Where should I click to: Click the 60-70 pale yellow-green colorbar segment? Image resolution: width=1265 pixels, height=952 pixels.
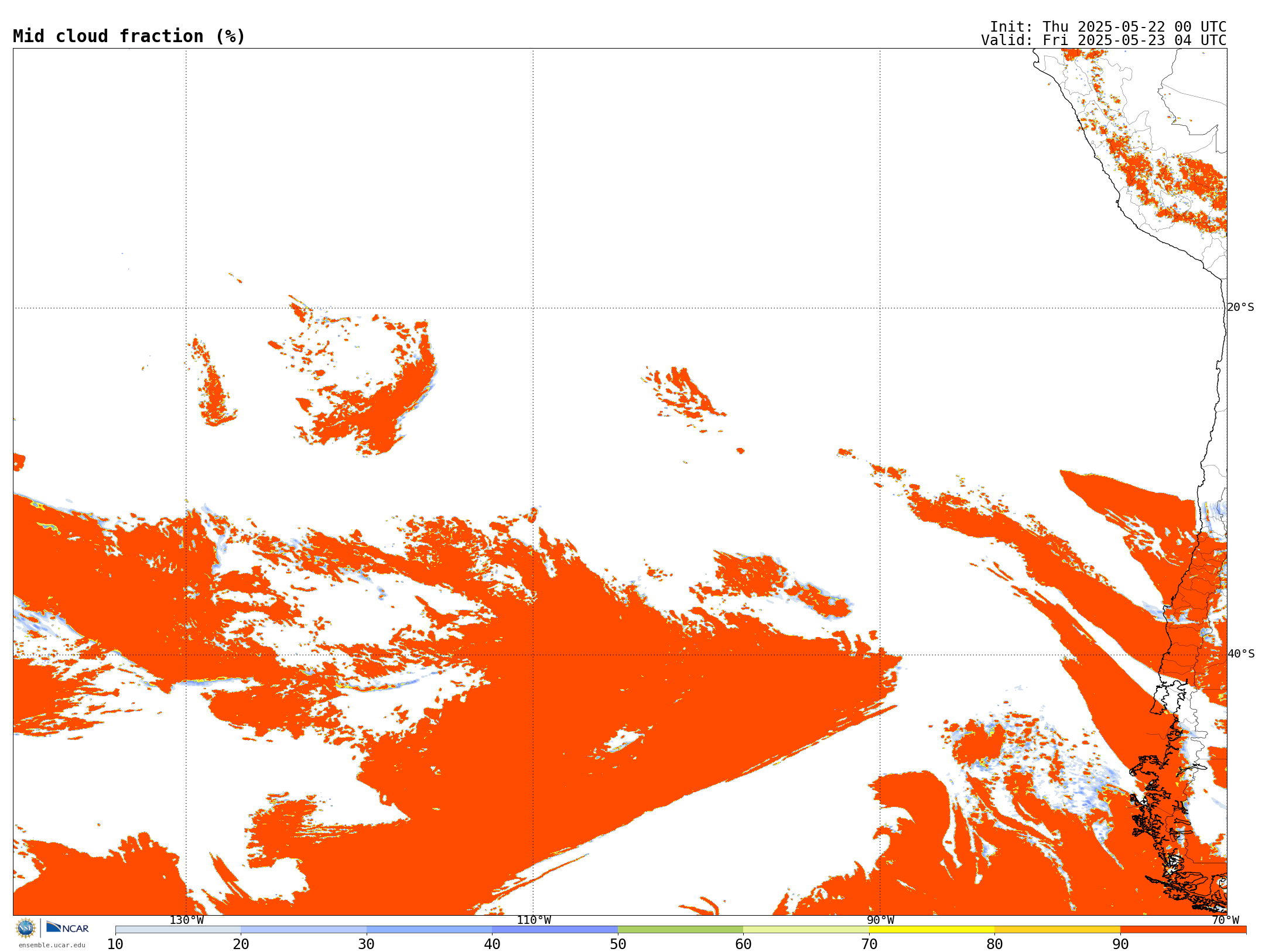pyautogui.click(x=806, y=930)
